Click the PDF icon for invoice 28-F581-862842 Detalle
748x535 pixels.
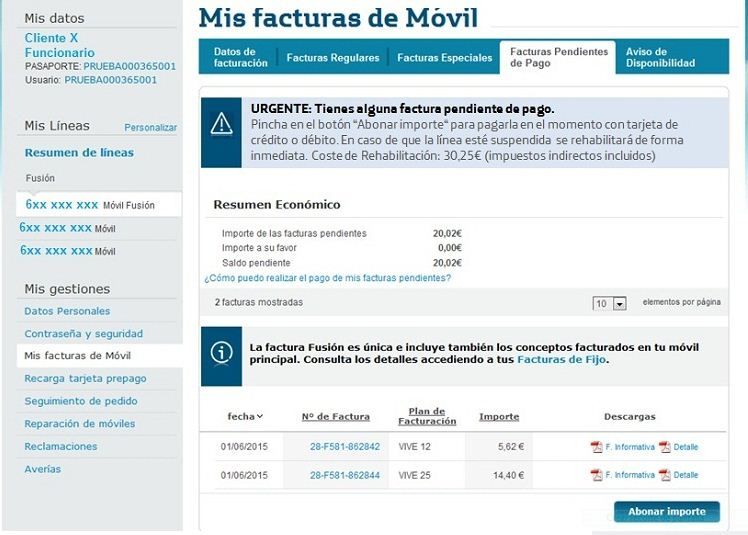tap(665, 447)
